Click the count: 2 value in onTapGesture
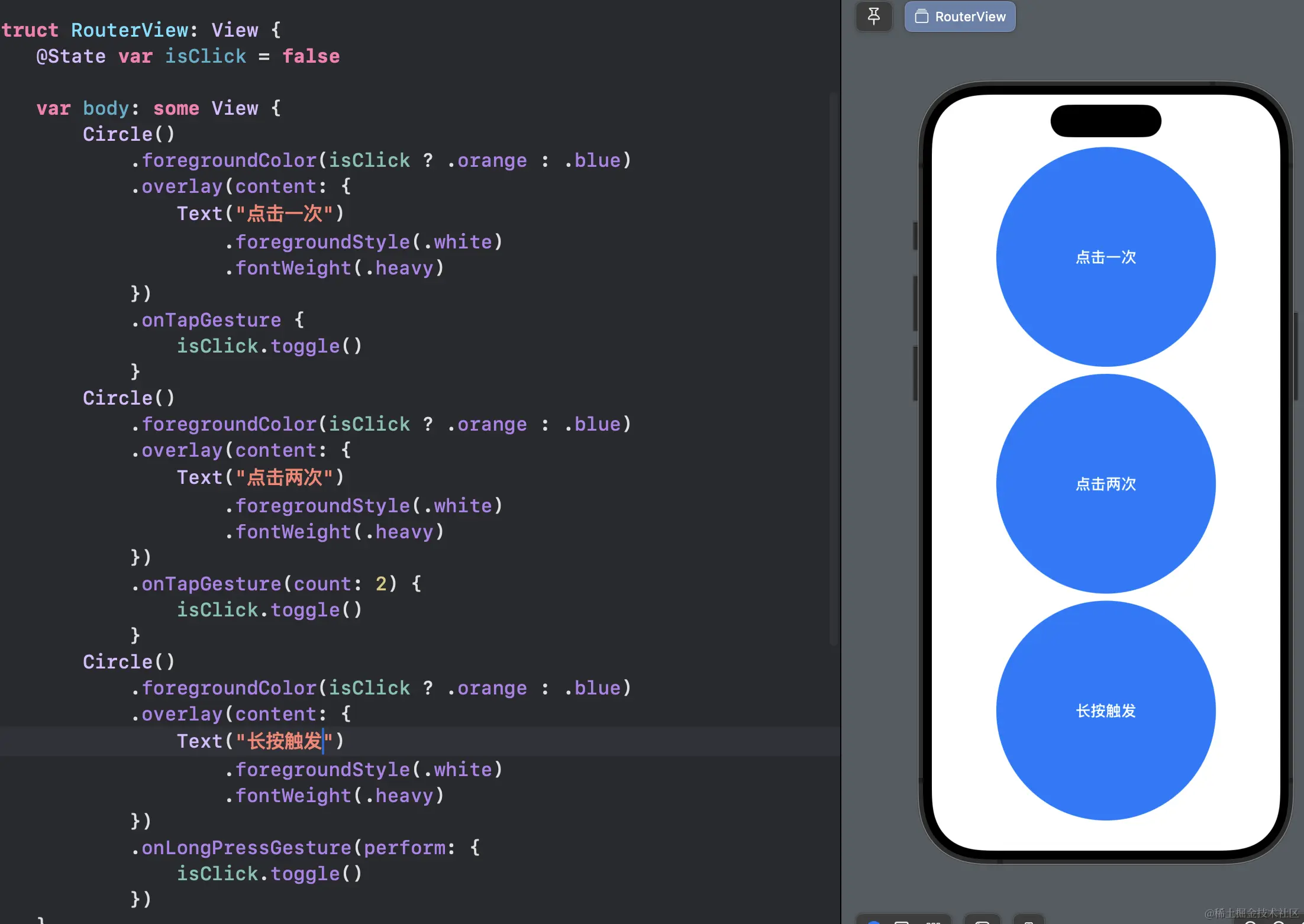The image size is (1304, 924). click(381, 584)
